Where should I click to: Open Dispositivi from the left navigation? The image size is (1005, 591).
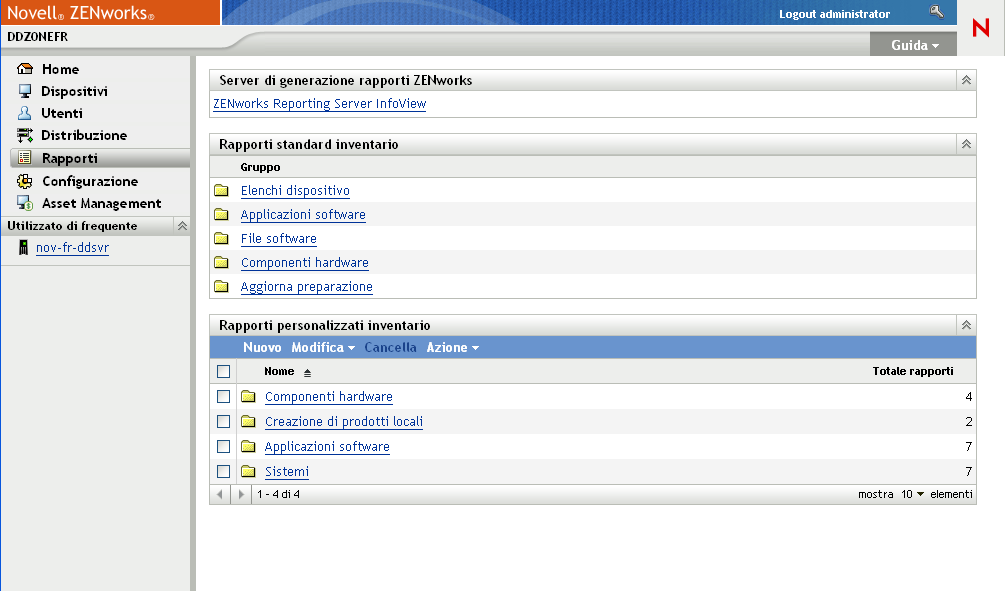(x=23, y=90)
